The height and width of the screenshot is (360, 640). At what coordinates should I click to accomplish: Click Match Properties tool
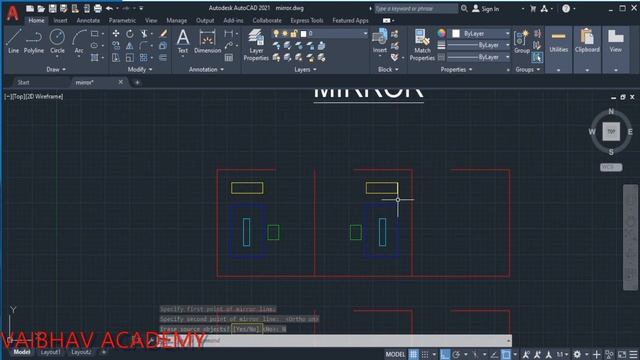click(422, 45)
